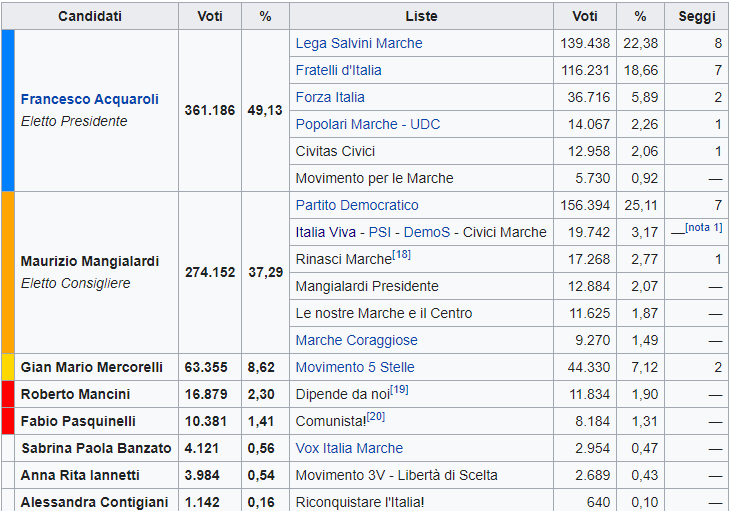Open the Vox Italia Marche link
729x511 pixels.
pos(349,448)
